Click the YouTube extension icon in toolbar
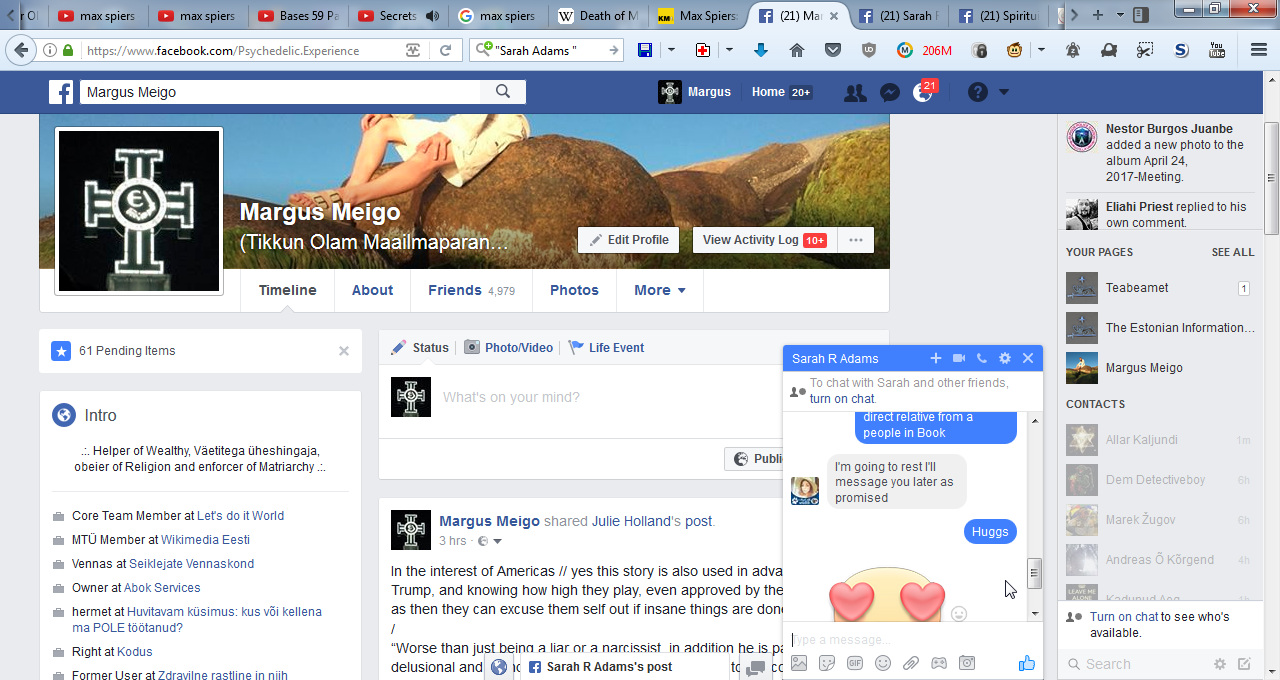This screenshot has height=680, width=1280. tap(1217, 50)
